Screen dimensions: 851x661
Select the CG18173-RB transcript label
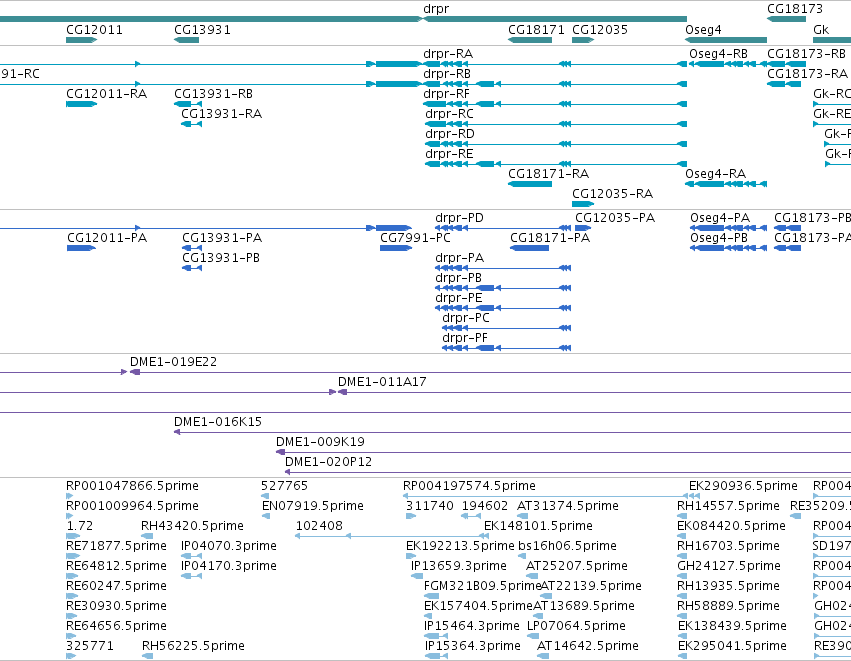pyautogui.click(x=806, y=54)
